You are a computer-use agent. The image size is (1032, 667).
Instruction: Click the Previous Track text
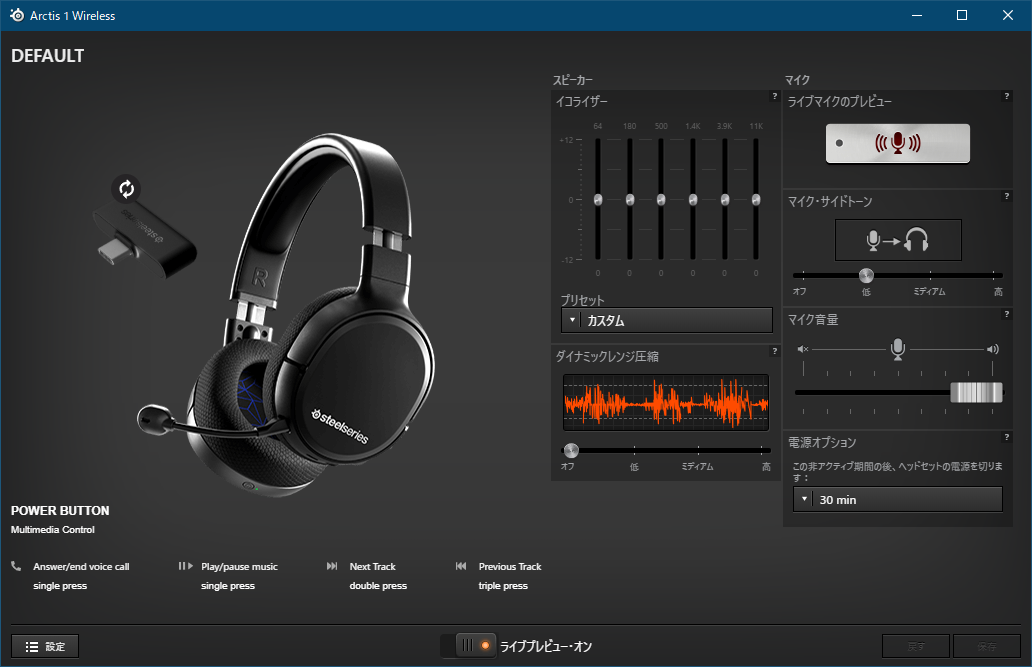tap(510, 566)
